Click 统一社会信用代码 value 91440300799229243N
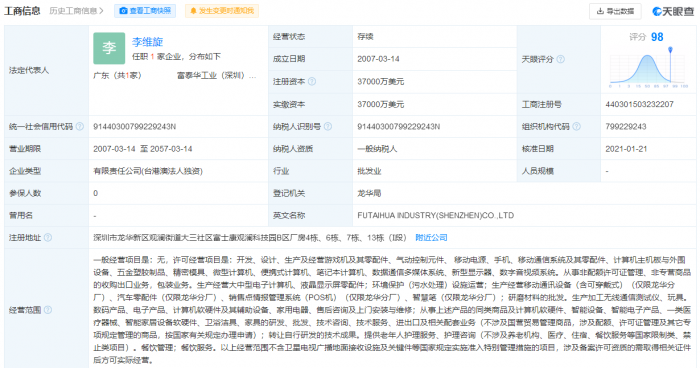The width and height of the screenshot is (700, 368). pyautogui.click(x=134, y=126)
